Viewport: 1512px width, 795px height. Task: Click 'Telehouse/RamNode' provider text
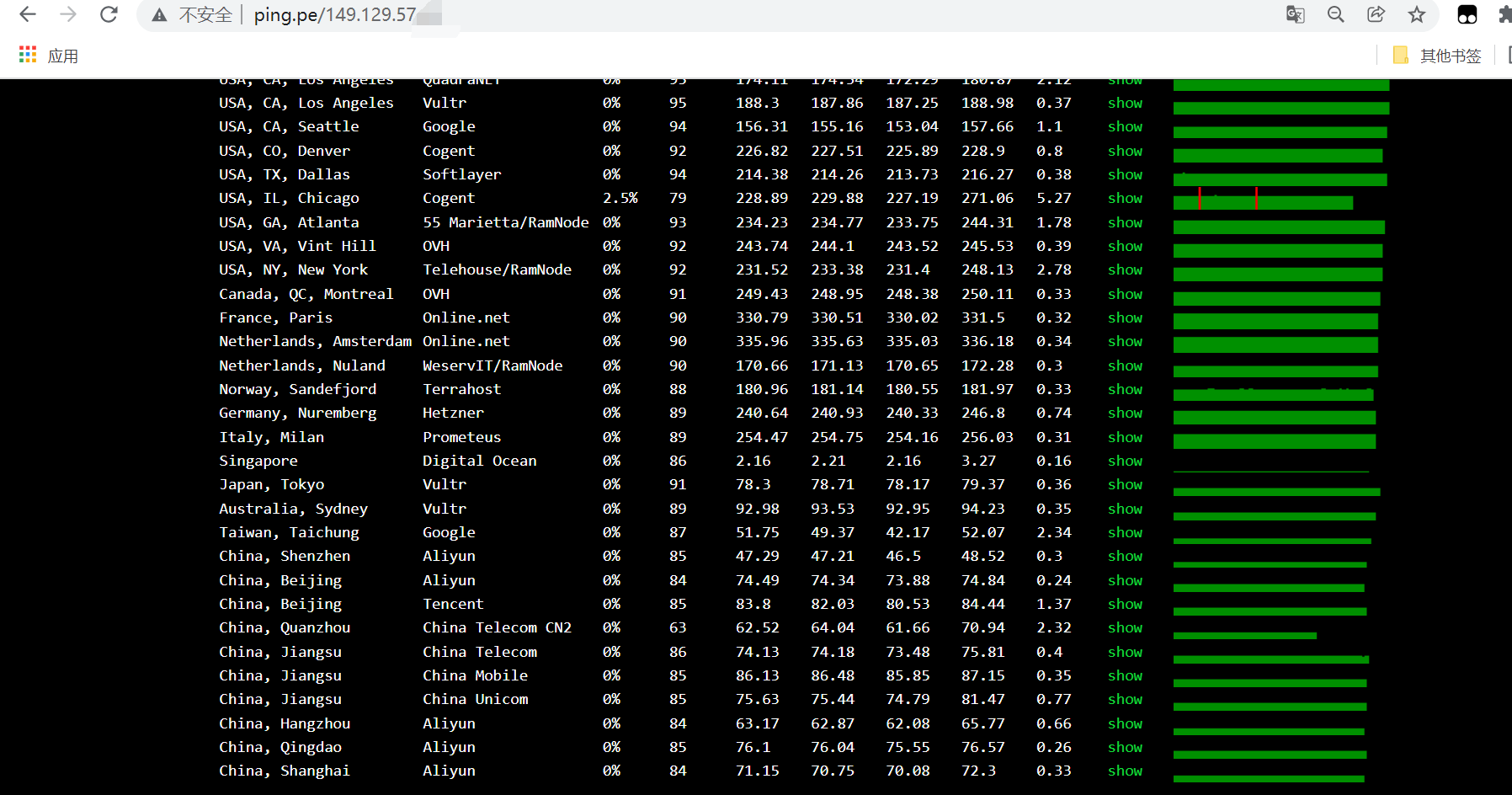[x=497, y=269]
